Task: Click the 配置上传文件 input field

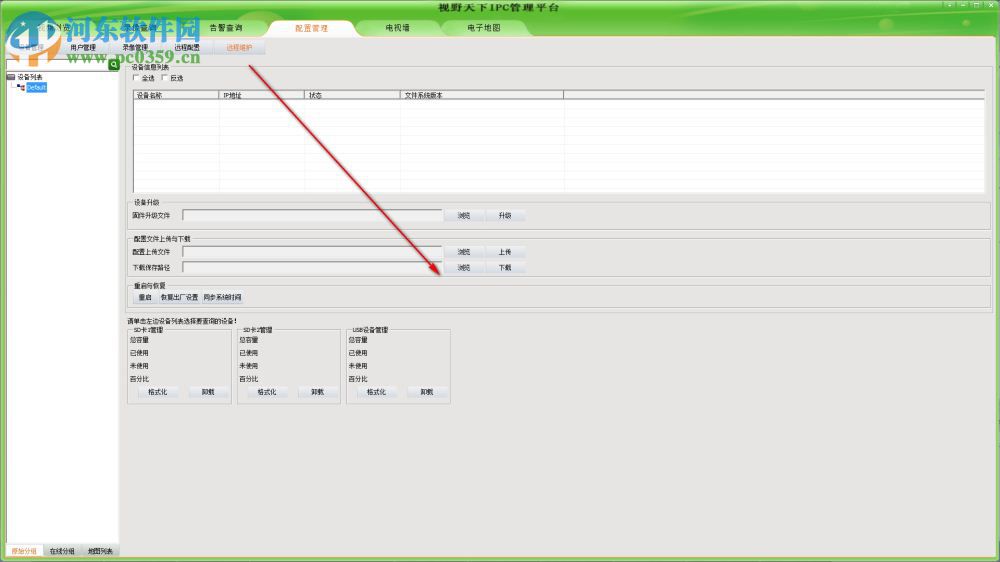Action: (x=312, y=252)
